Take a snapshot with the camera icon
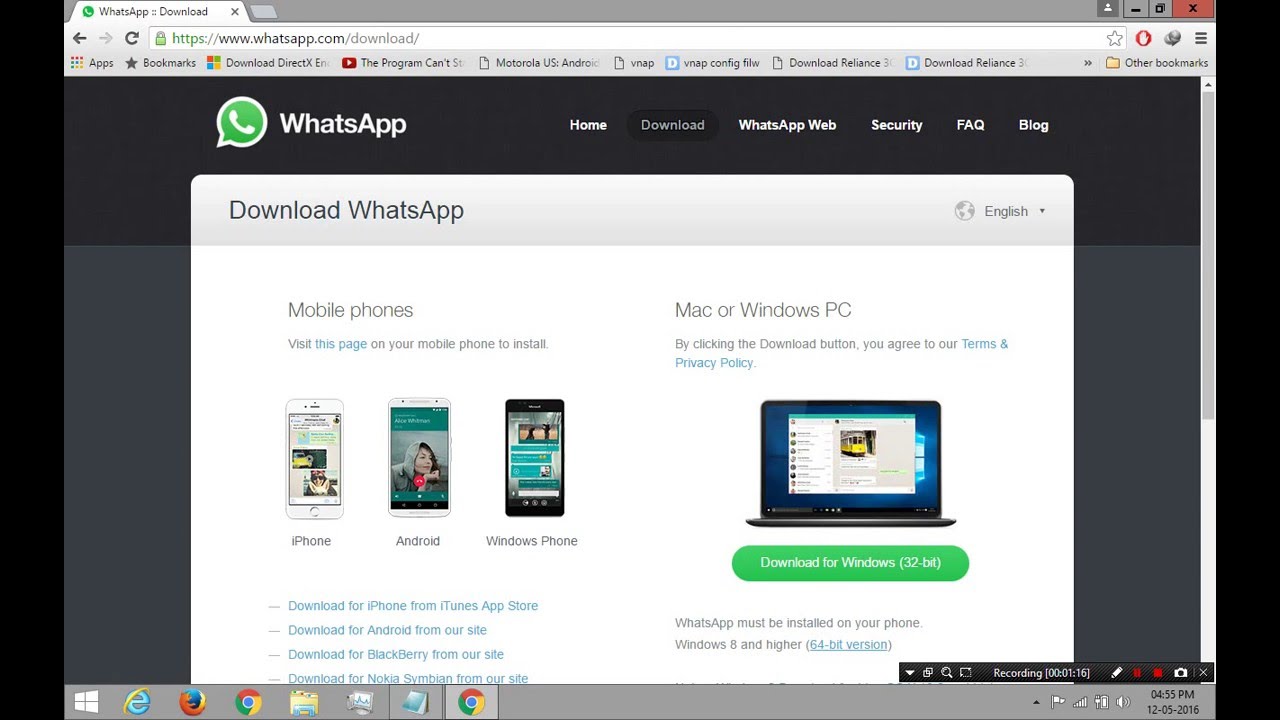Image resolution: width=1280 pixels, height=720 pixels. click(1181, 673)
